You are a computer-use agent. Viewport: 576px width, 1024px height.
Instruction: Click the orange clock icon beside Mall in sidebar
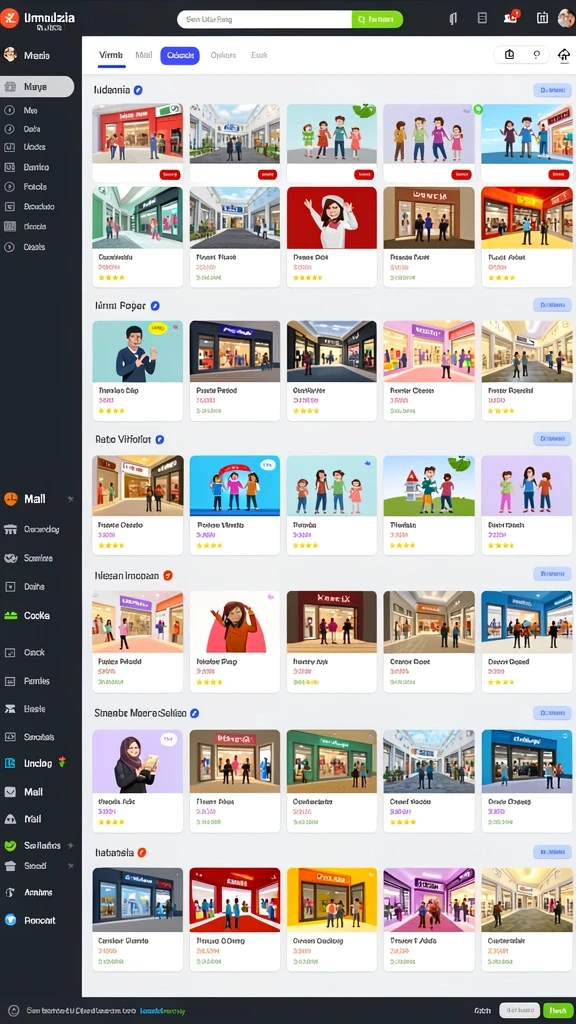click(10, 499)
